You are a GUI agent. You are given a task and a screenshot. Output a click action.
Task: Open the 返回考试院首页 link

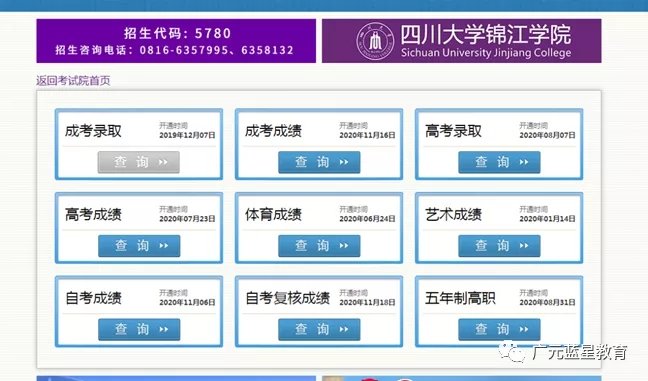(x=73, y=80)
